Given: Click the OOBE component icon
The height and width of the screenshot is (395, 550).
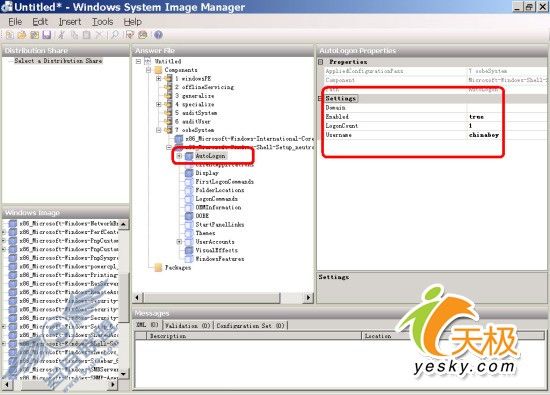Looking at the screenshot, I should [189, 216].
